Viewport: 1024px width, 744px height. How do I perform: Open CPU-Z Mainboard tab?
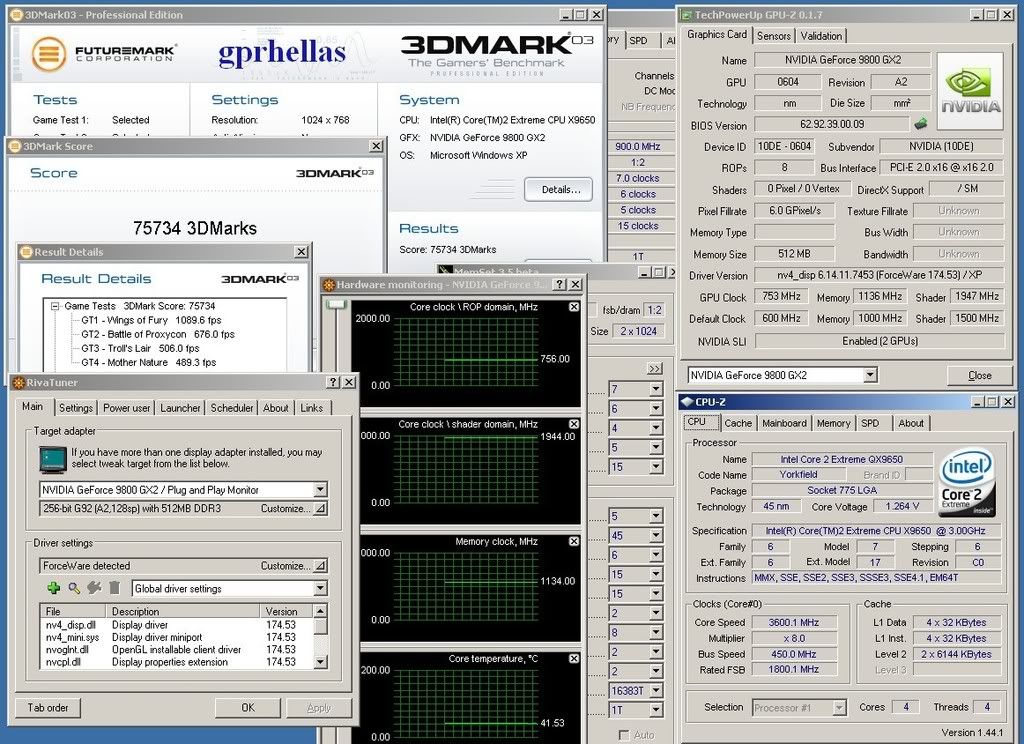tap(784, 423)
